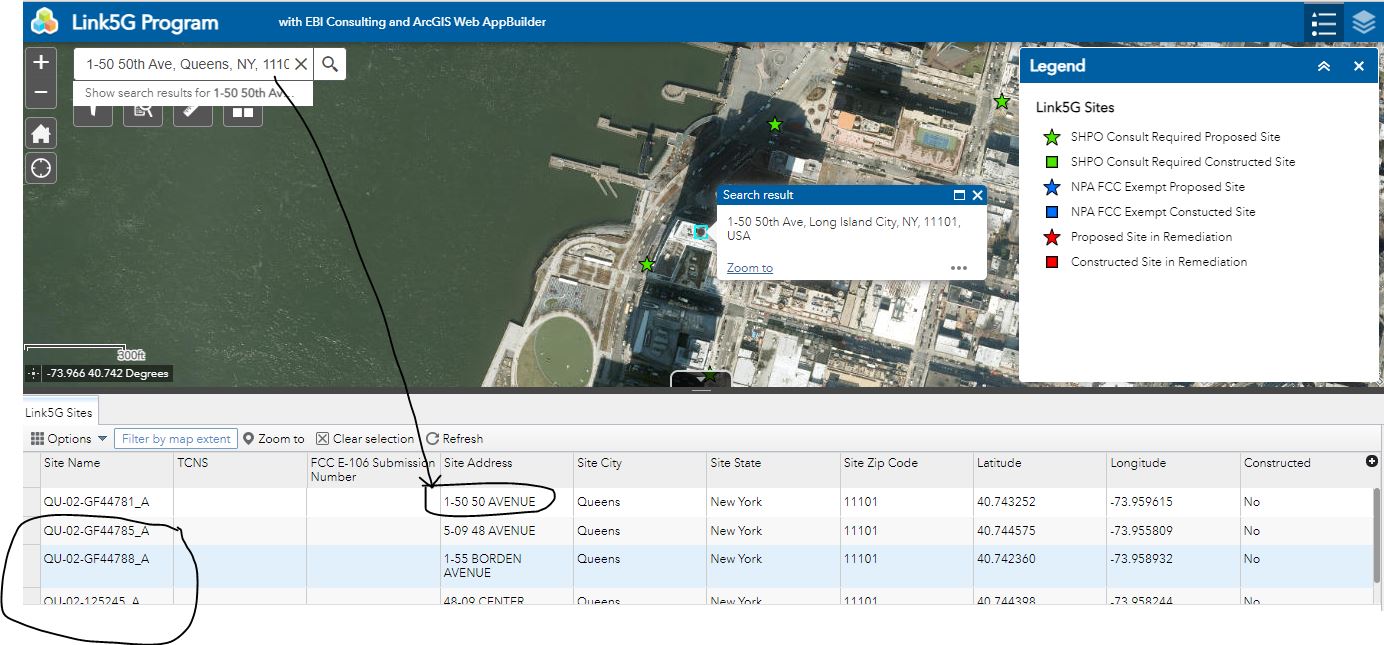The image size is (1384, 645).
Task: Open the Legend widget icon in header
Action: pyautogui.click(x=1324, y=23)
